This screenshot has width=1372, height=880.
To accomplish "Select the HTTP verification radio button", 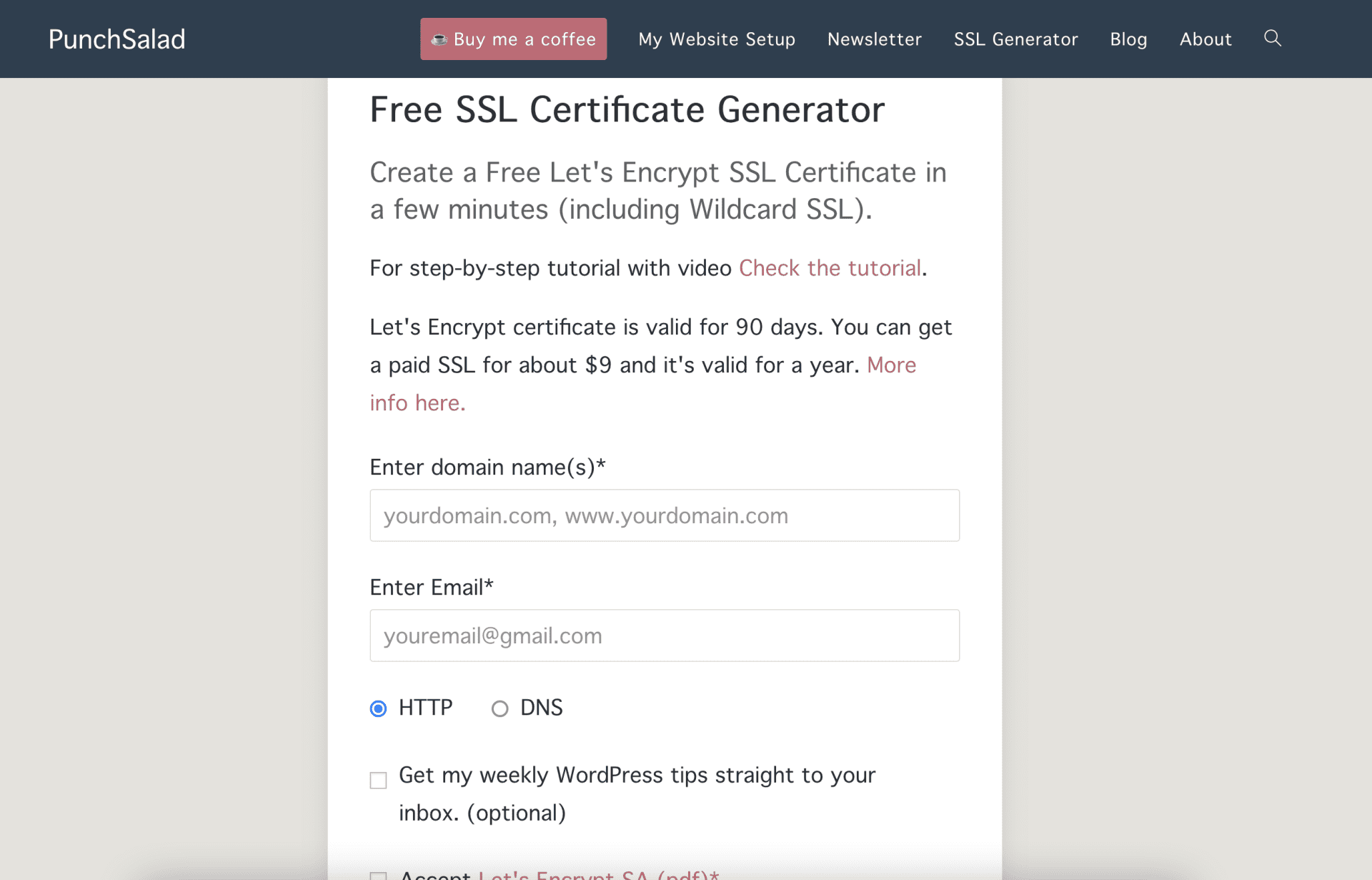I will 378,708.
